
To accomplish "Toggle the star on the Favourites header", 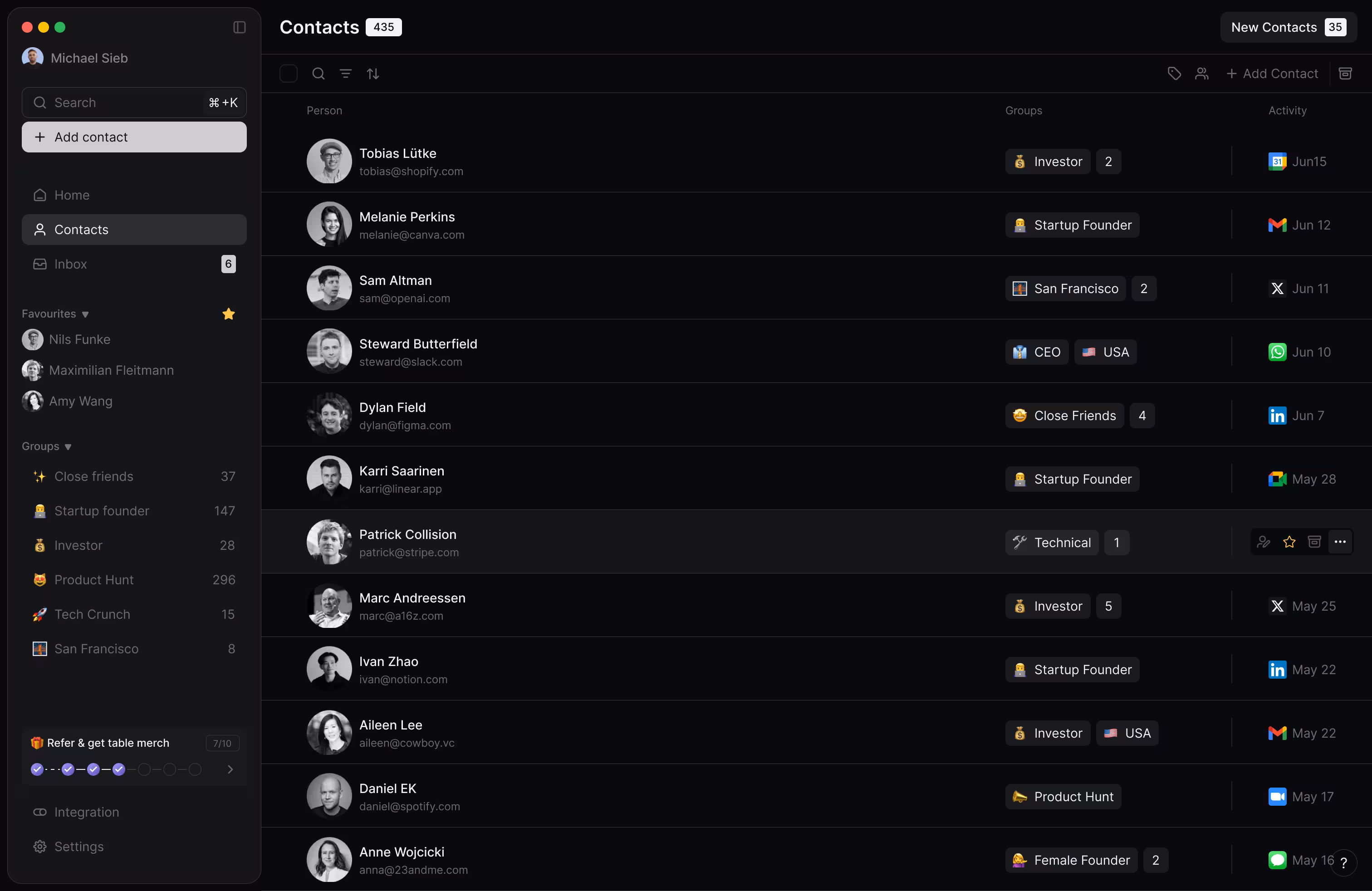I will coord(228,314).
